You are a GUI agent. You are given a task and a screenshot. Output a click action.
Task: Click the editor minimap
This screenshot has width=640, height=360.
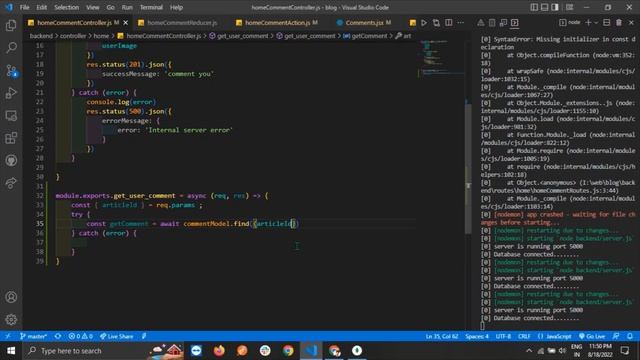[440, 57]
